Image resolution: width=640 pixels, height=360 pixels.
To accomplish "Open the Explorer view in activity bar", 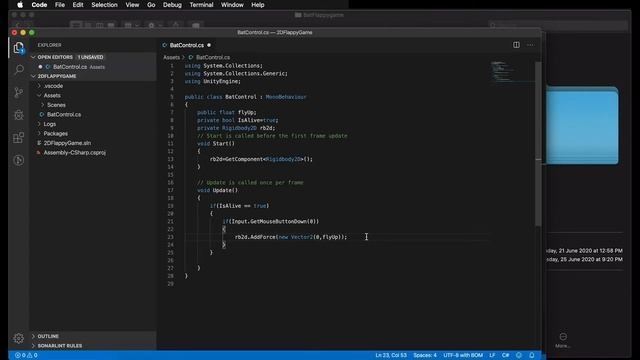I will 19,48.
